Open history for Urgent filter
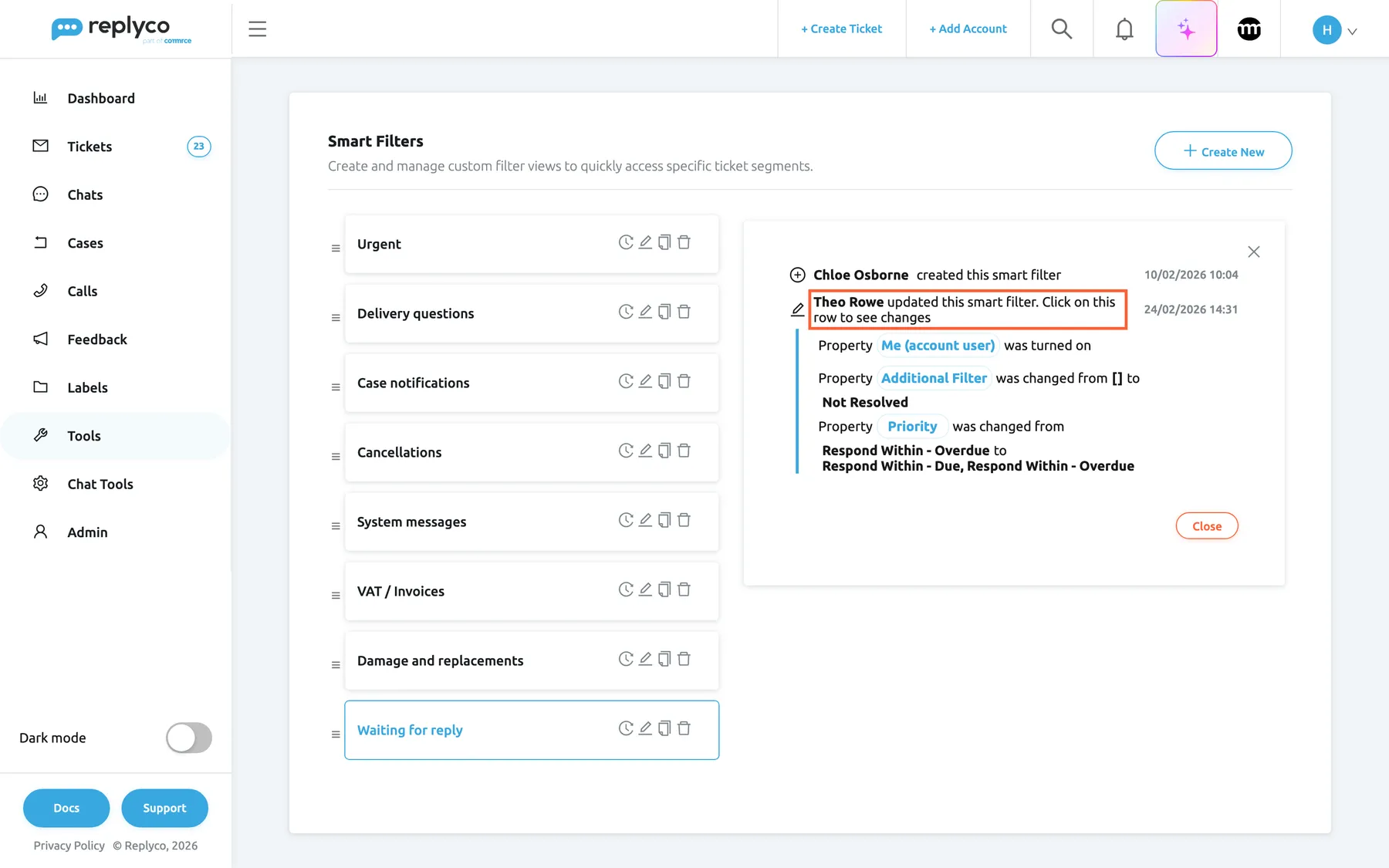 [626, 242]
